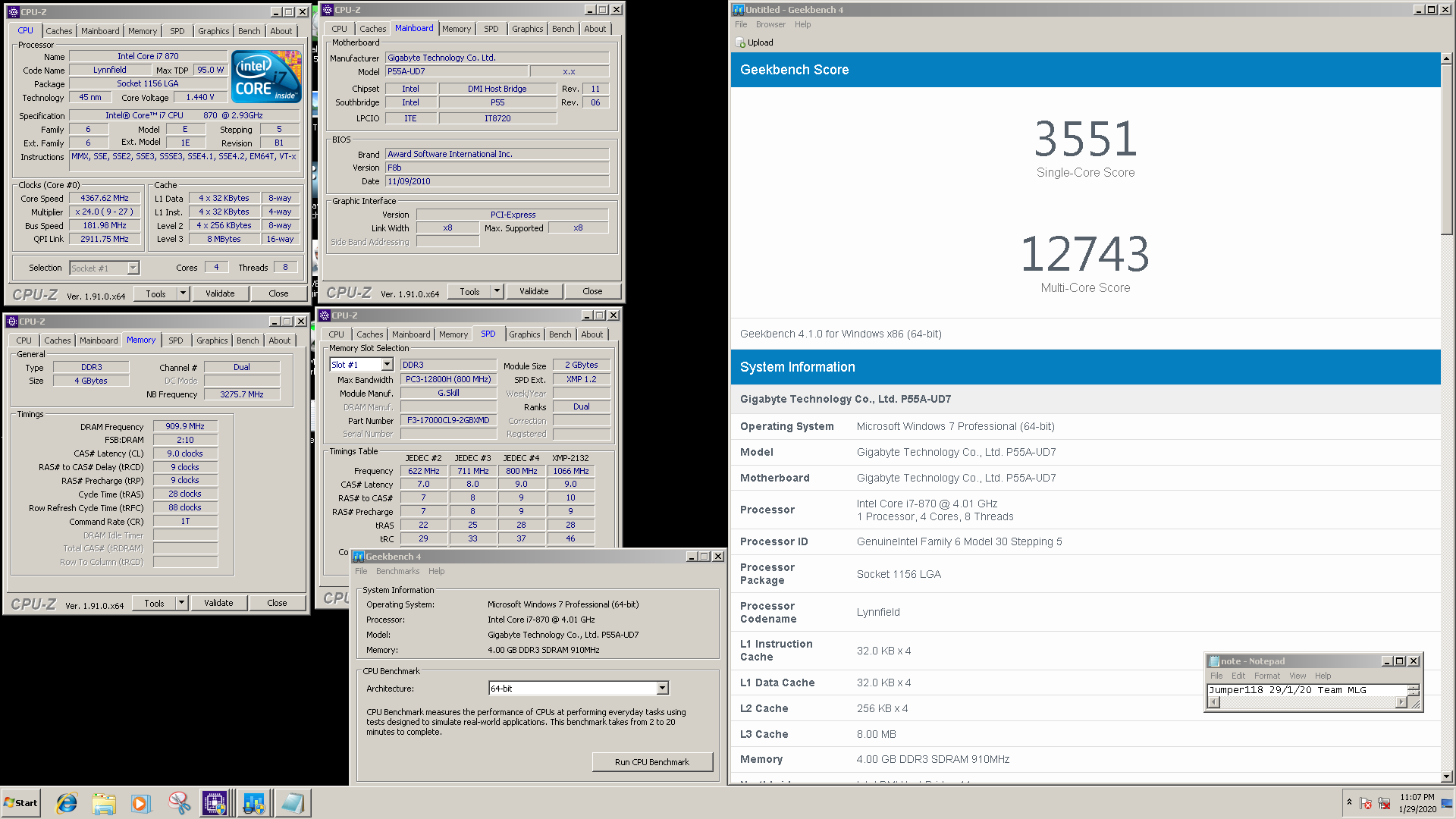This screenshot has height=819, width=1456.
Task: Open Help menu in Geekbench 4 dialog
Action: pos(436,571)
